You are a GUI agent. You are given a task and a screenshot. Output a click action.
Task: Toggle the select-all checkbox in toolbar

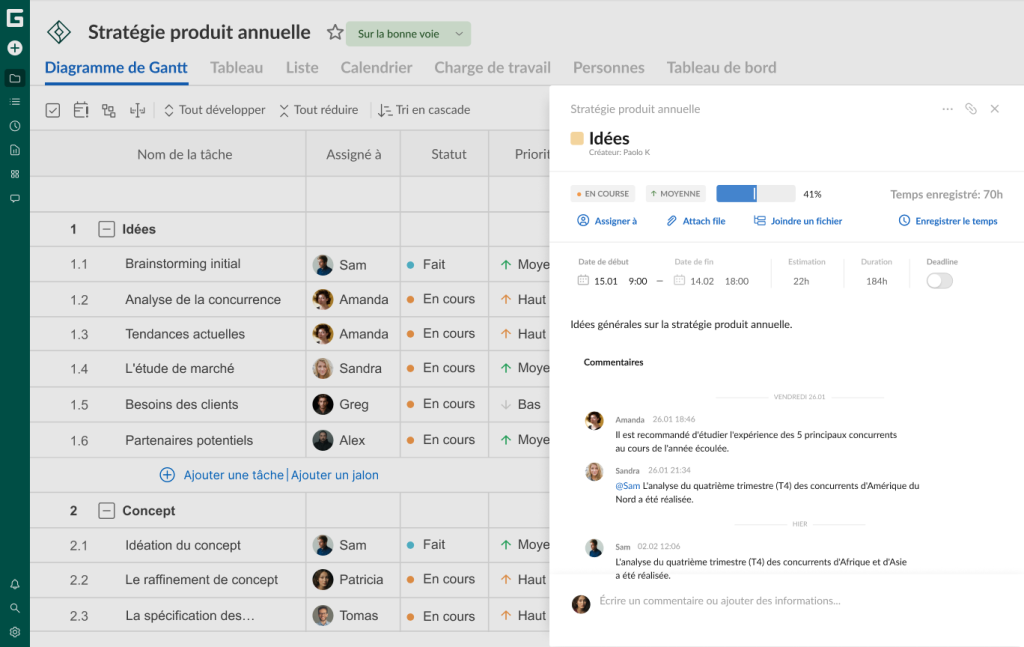coord(53,110)
